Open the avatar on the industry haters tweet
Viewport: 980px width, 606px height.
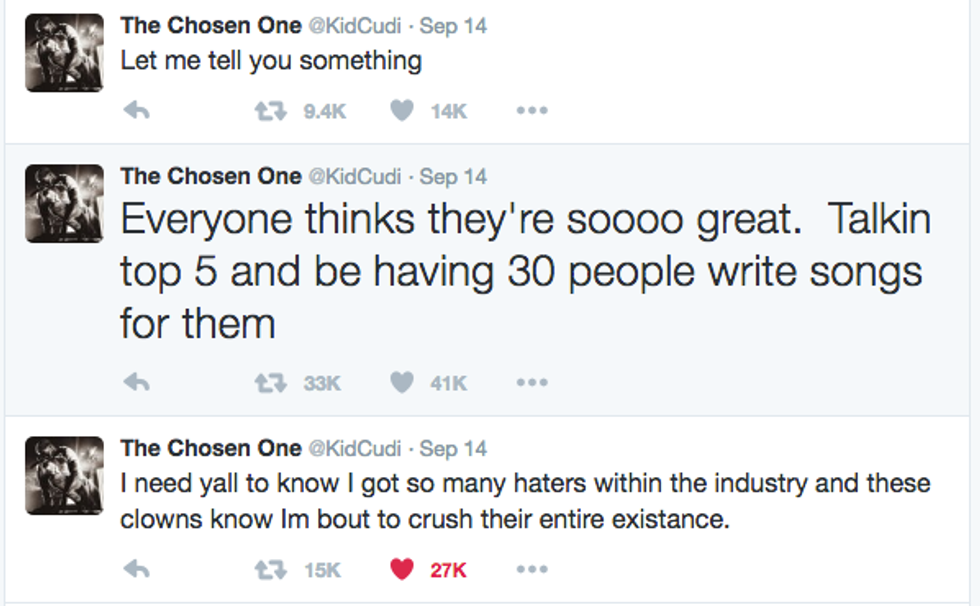click(64, 475)
